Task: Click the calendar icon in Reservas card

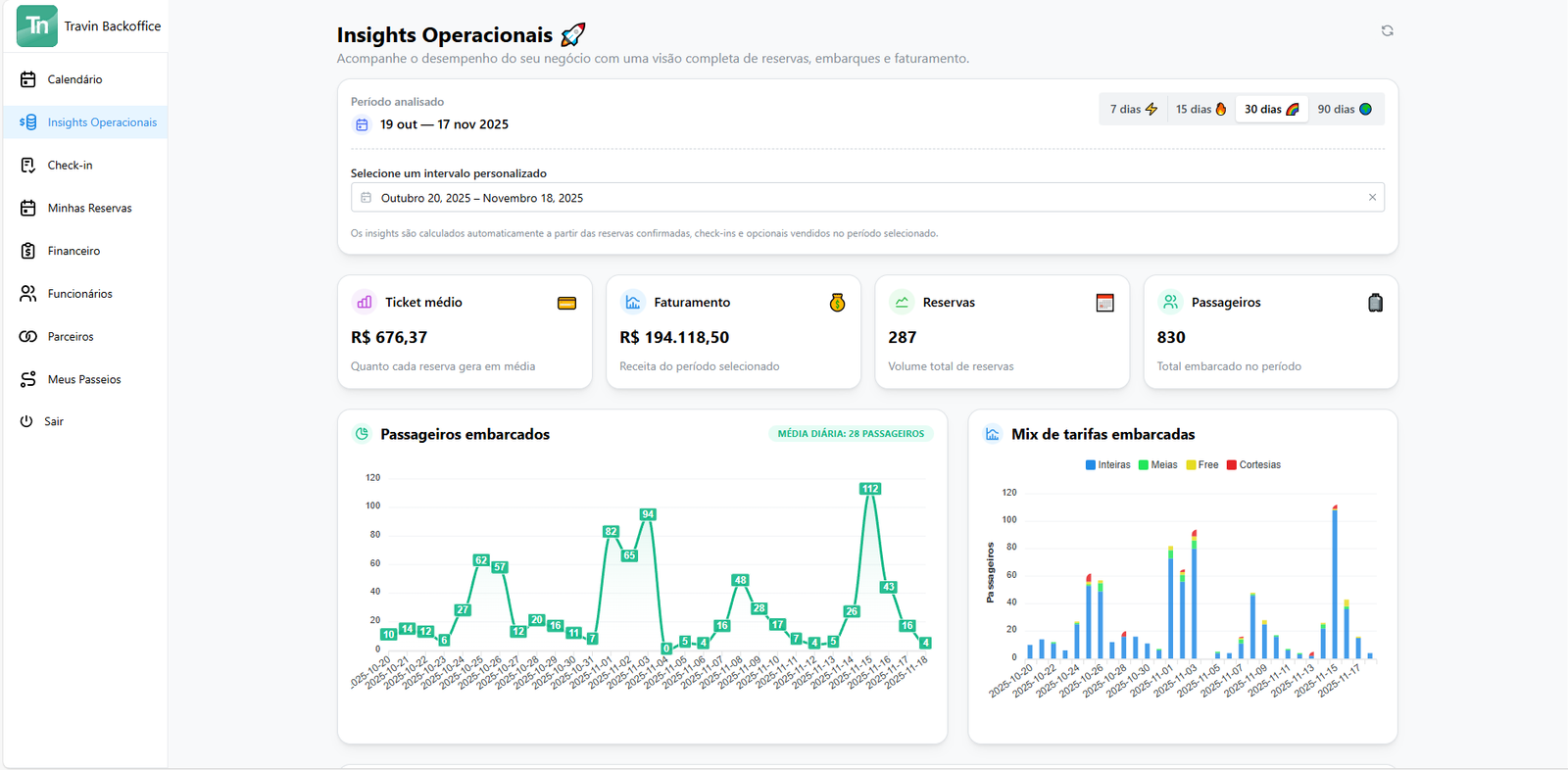Action: pyautogui.click(x=1104, y=303)
